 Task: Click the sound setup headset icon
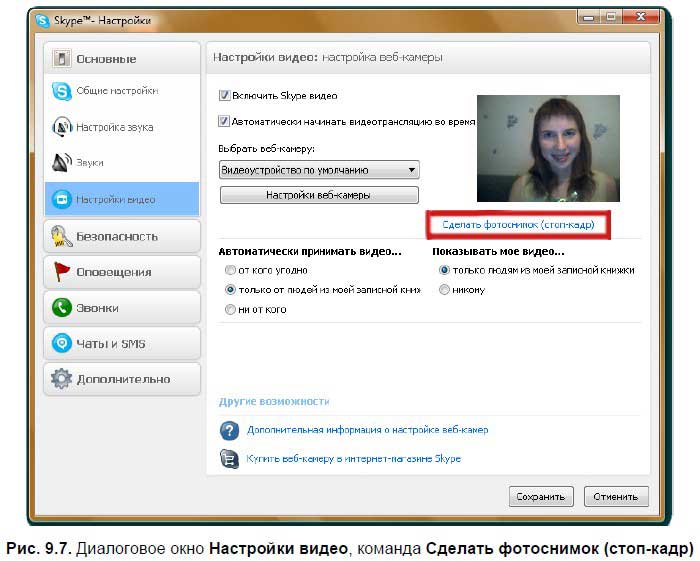point(63,127)
